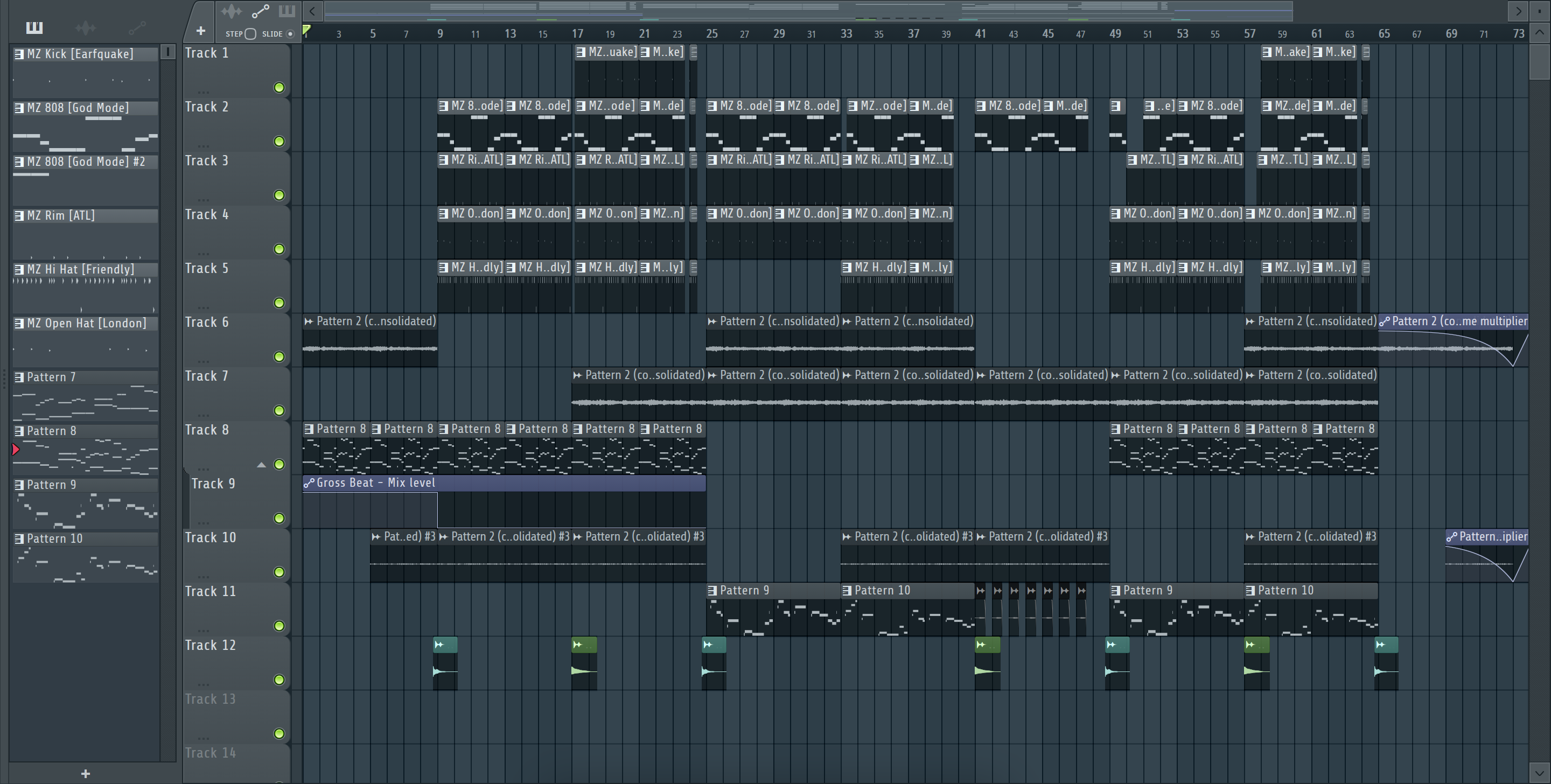Click the playlist automation curve icon
The image size is (1551, 784).
261,11
